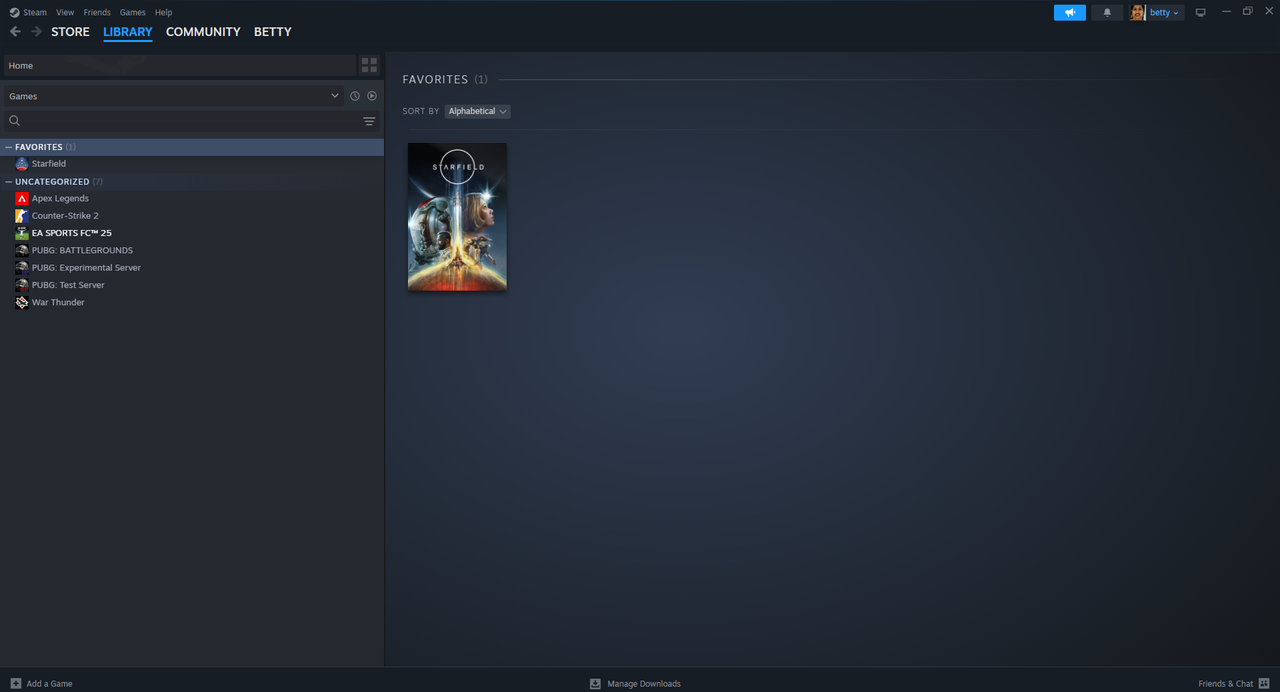
Task: Open the Games filter dropdown
Action: point(173,96)
